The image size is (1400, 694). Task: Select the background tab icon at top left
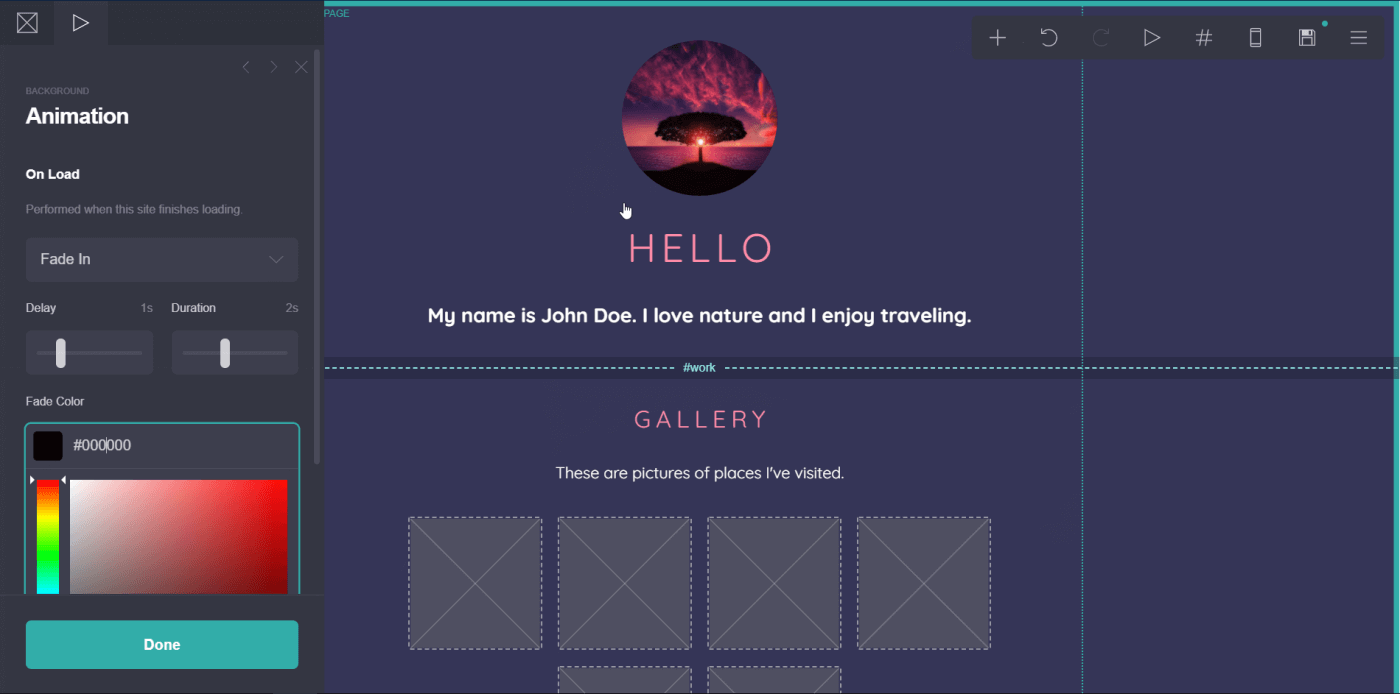click(27, 22)
